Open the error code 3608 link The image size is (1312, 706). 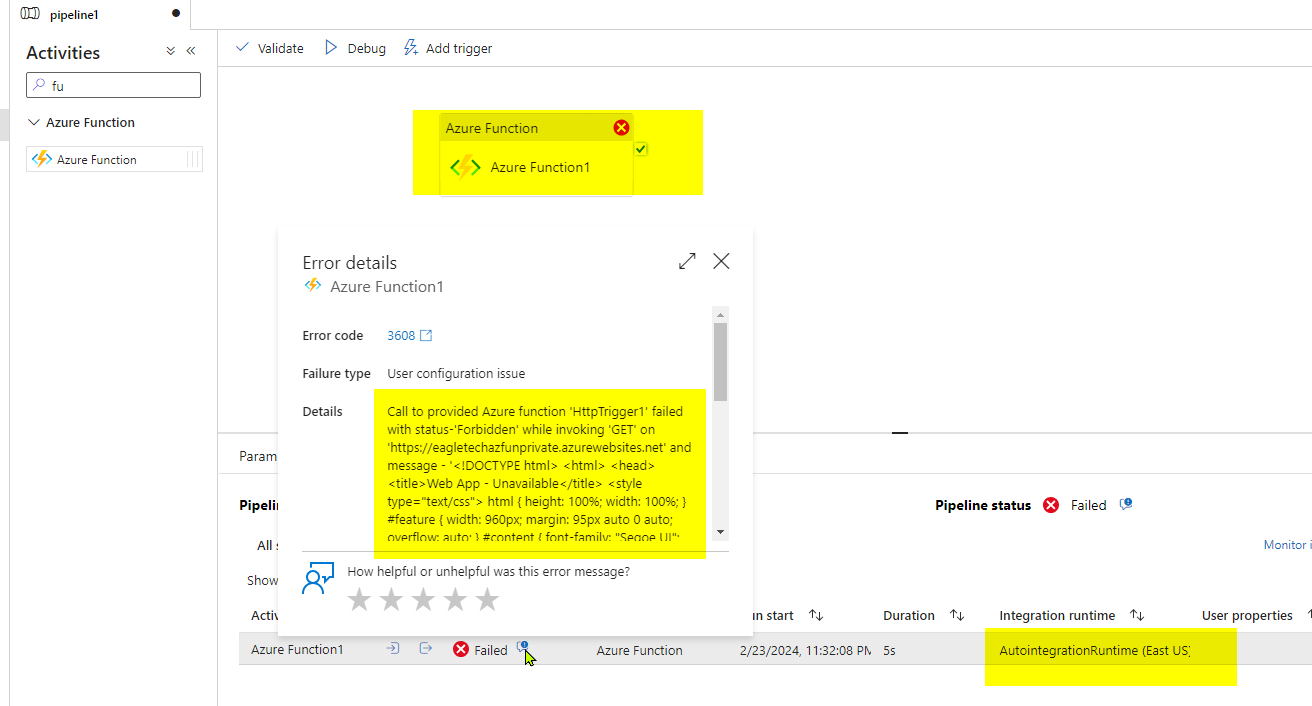[401, 335]
